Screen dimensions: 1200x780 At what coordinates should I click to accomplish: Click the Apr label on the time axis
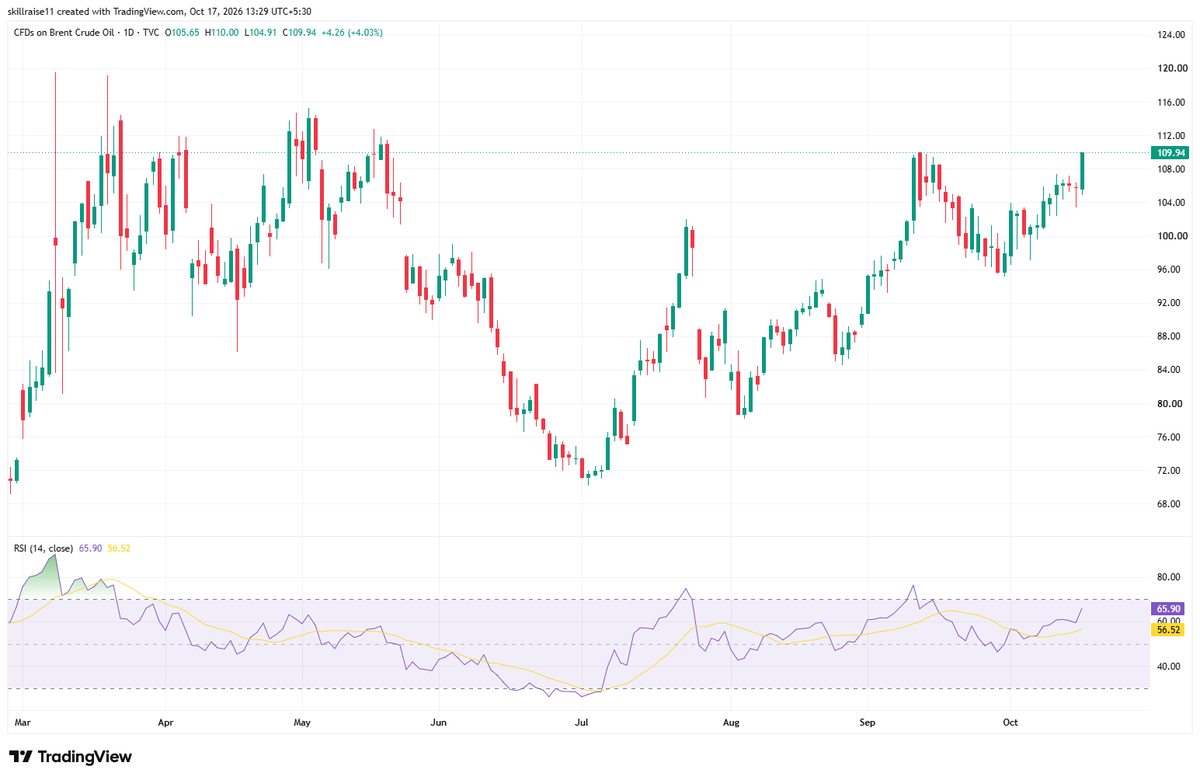click(x=166, y=720)
